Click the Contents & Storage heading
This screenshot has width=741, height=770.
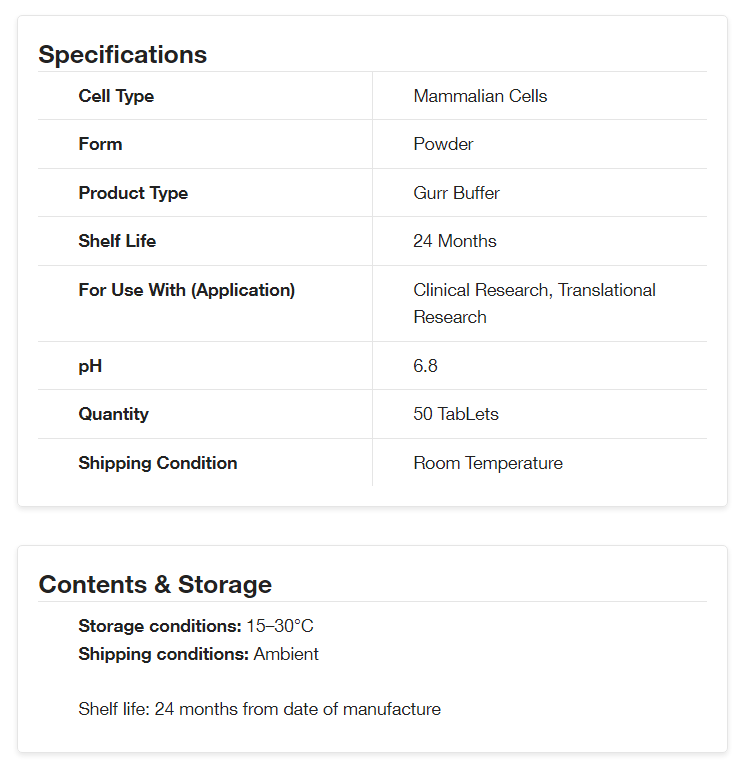[155, 585]
